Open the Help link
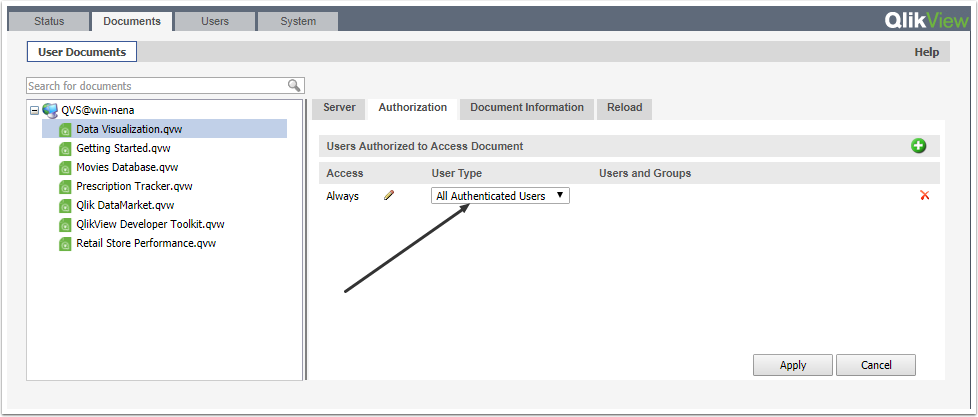The image size is (978, 417). [926, 52]
